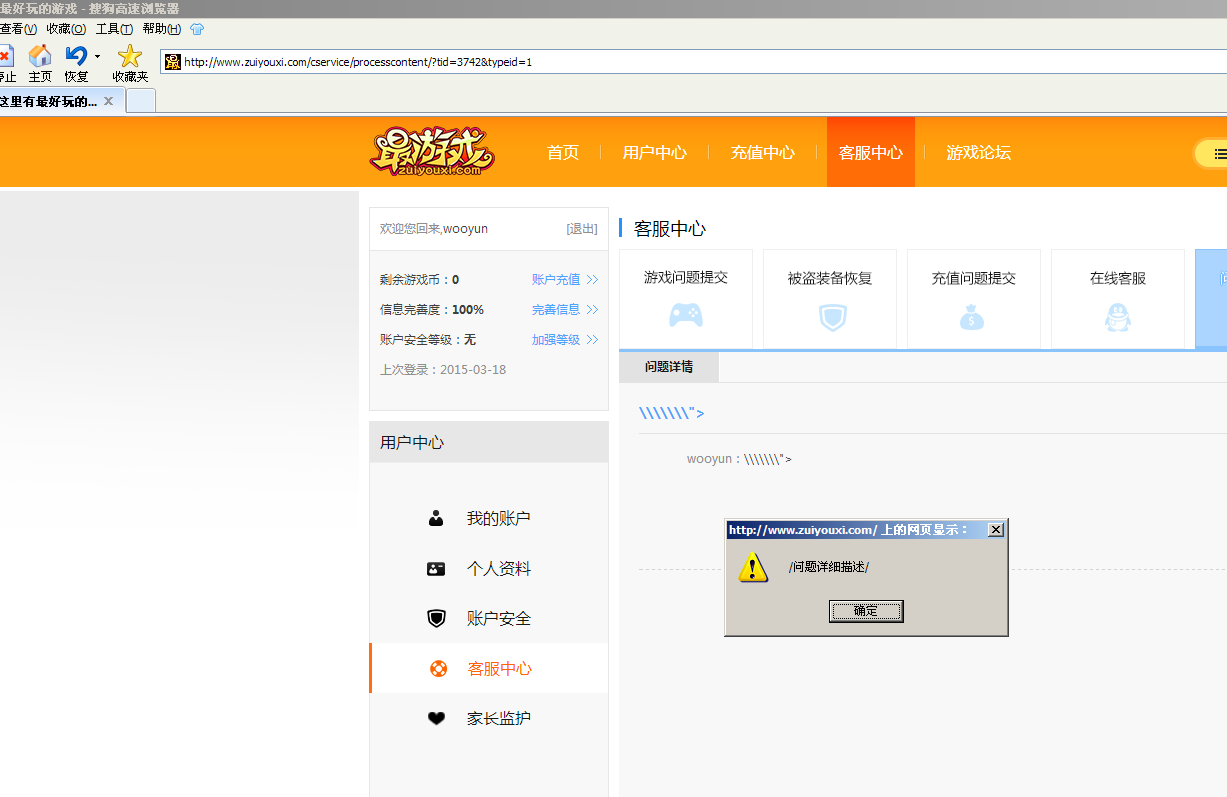Go to 首页 in the site navigation

tap(563, 152)
